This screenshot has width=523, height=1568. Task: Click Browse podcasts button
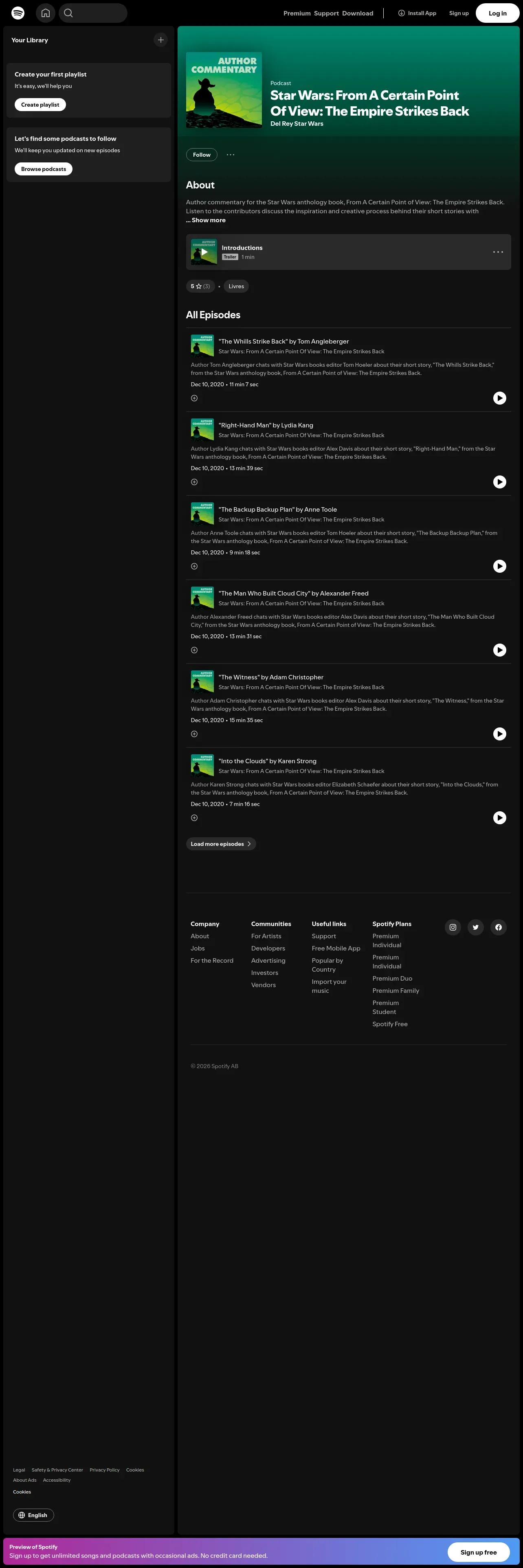pyautogui.click(x=43, y=169)
